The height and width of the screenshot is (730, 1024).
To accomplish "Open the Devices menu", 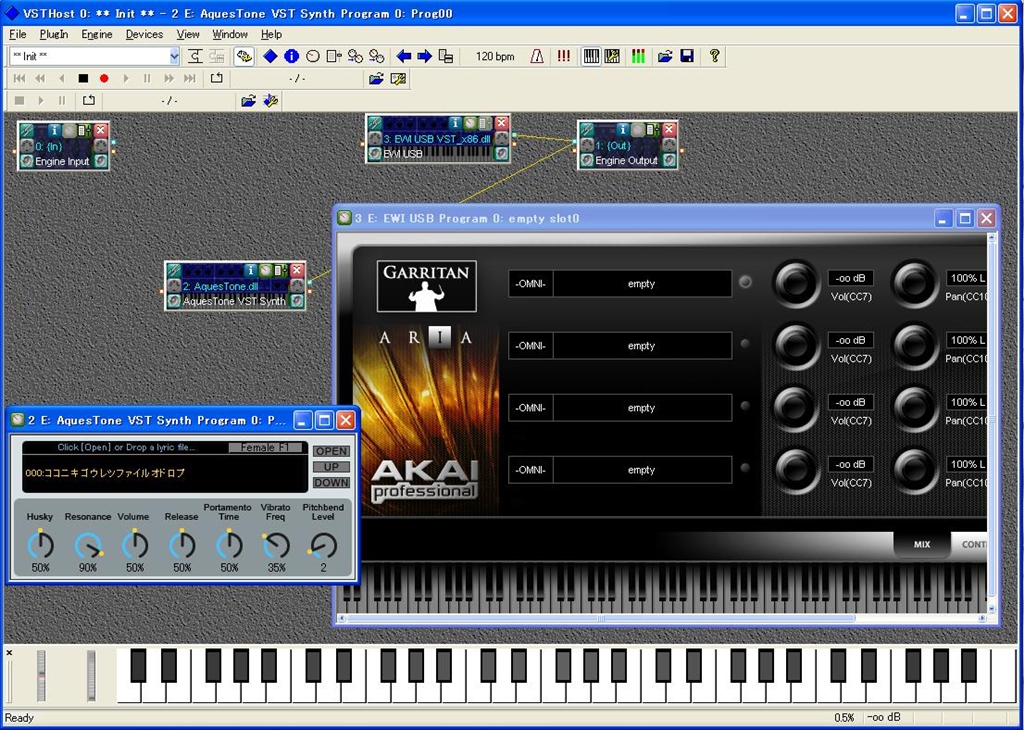I will point(144,34).
